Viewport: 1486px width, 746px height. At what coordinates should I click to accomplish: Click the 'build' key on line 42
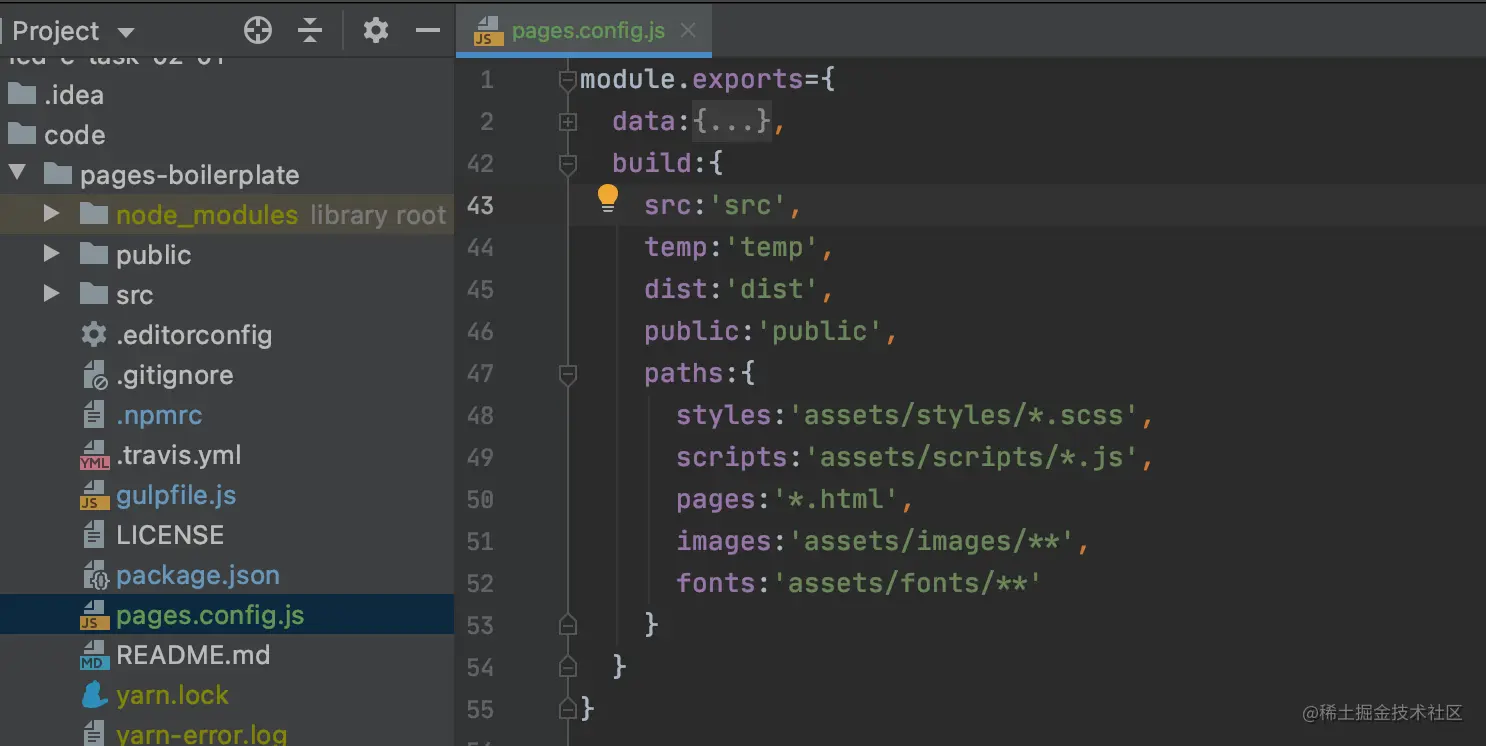(x=652, y=163)
